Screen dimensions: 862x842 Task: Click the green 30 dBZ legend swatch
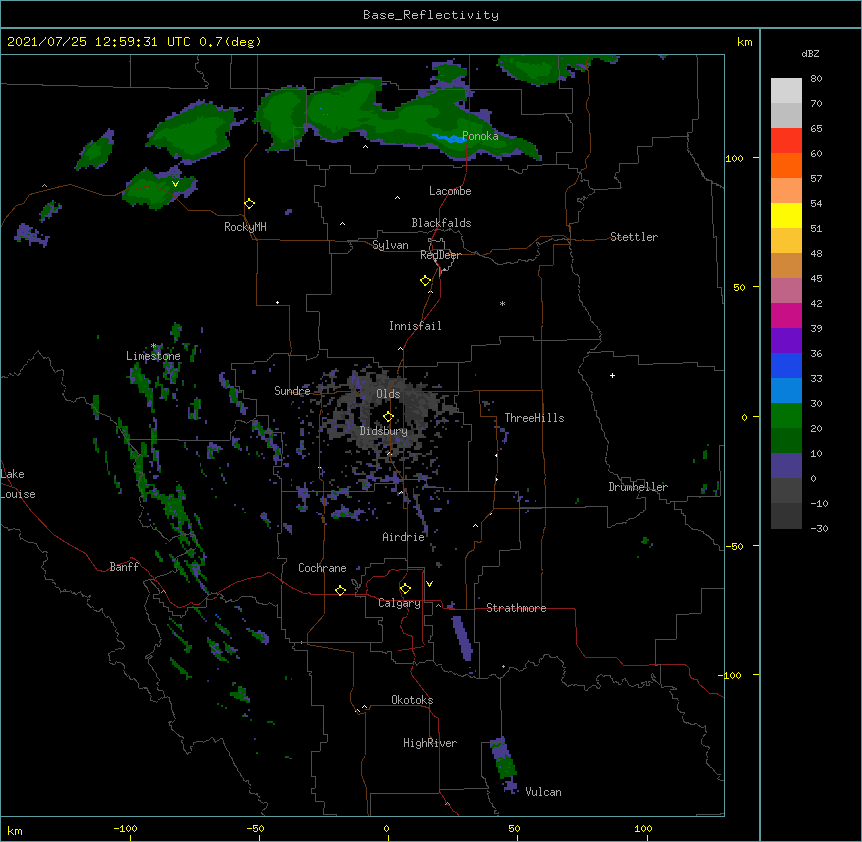(786, 416)
